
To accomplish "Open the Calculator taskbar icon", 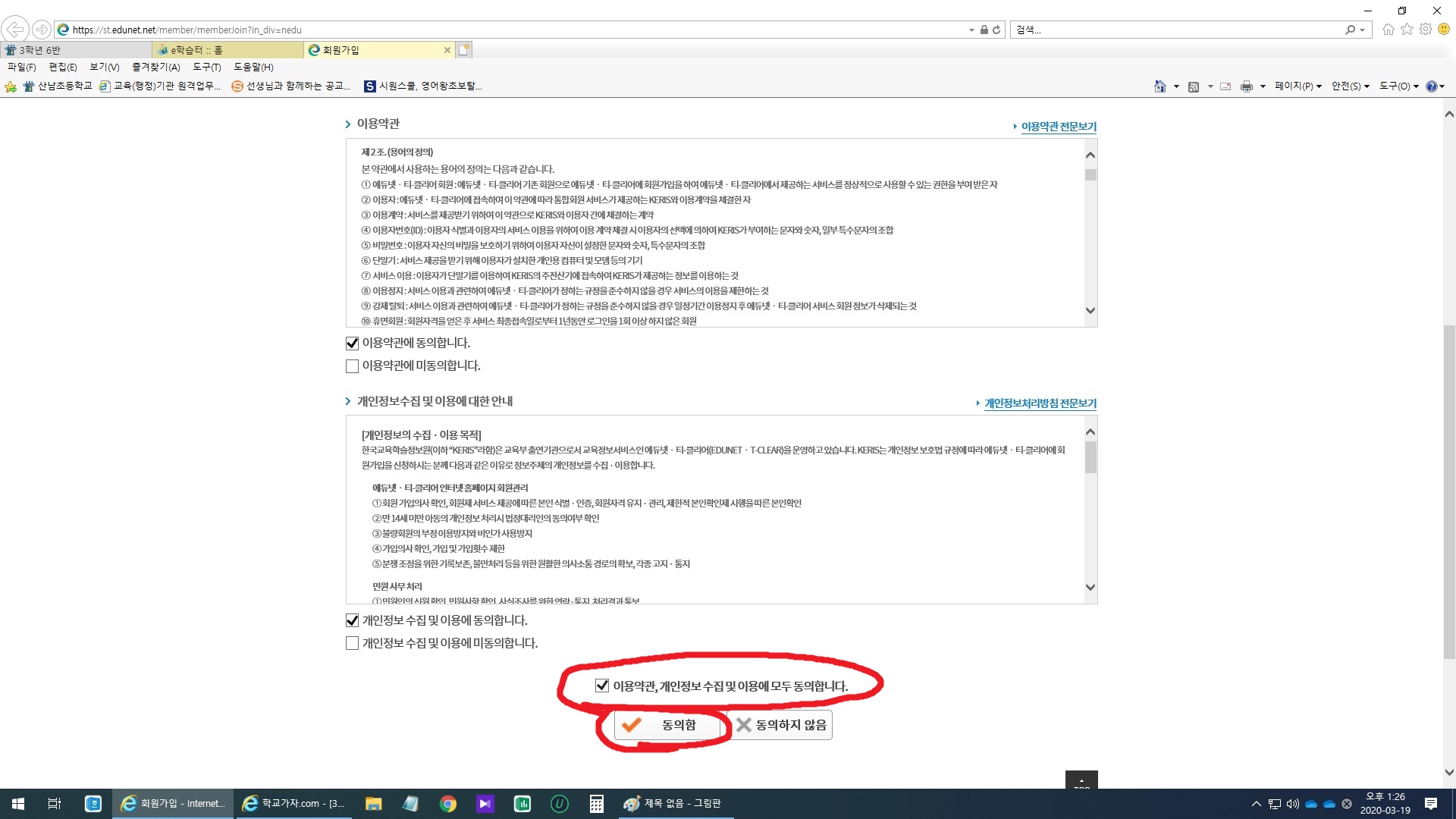I will tap(597, 804).
